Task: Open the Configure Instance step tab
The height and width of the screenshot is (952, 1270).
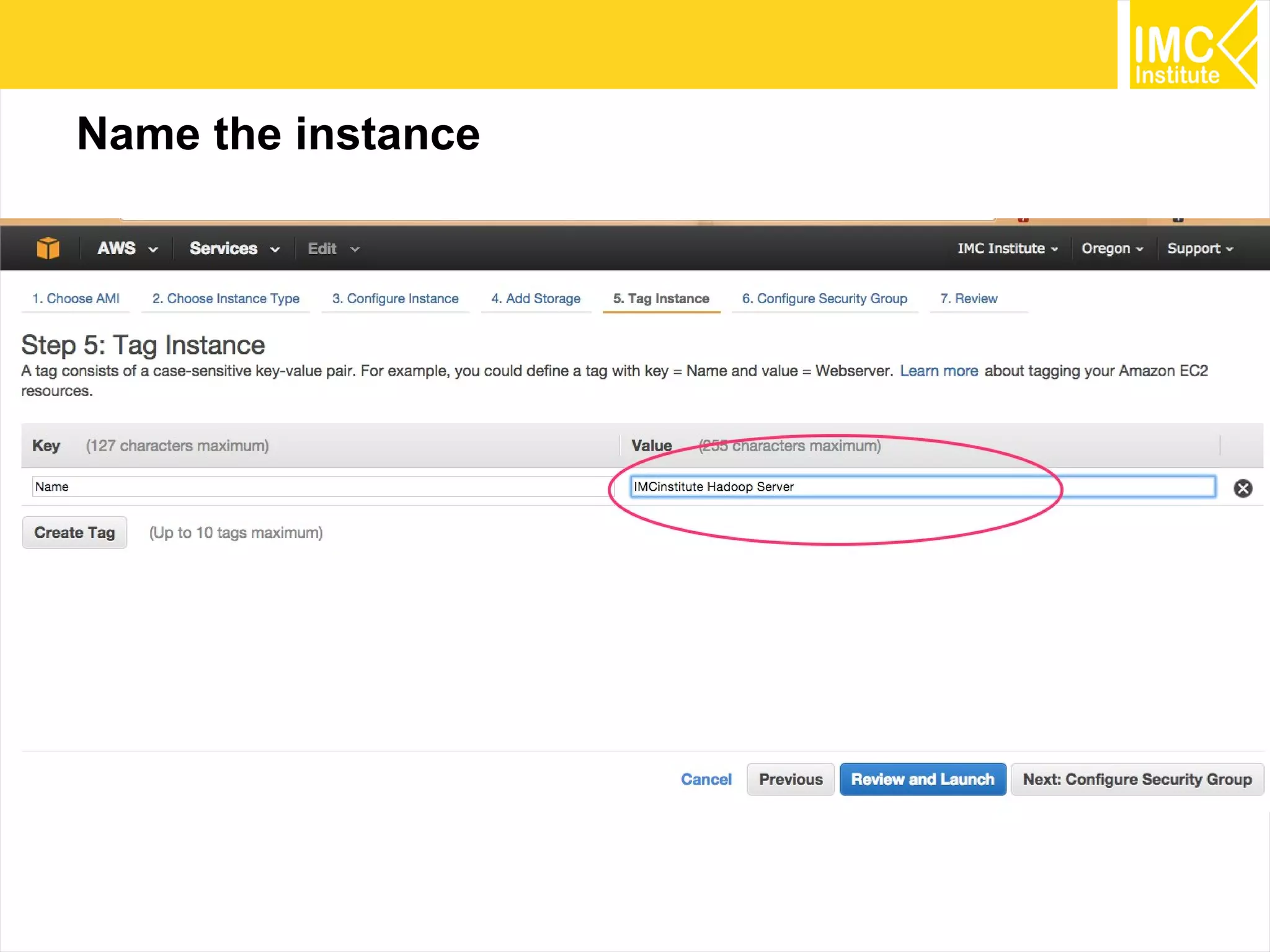Action: point(395,299)
